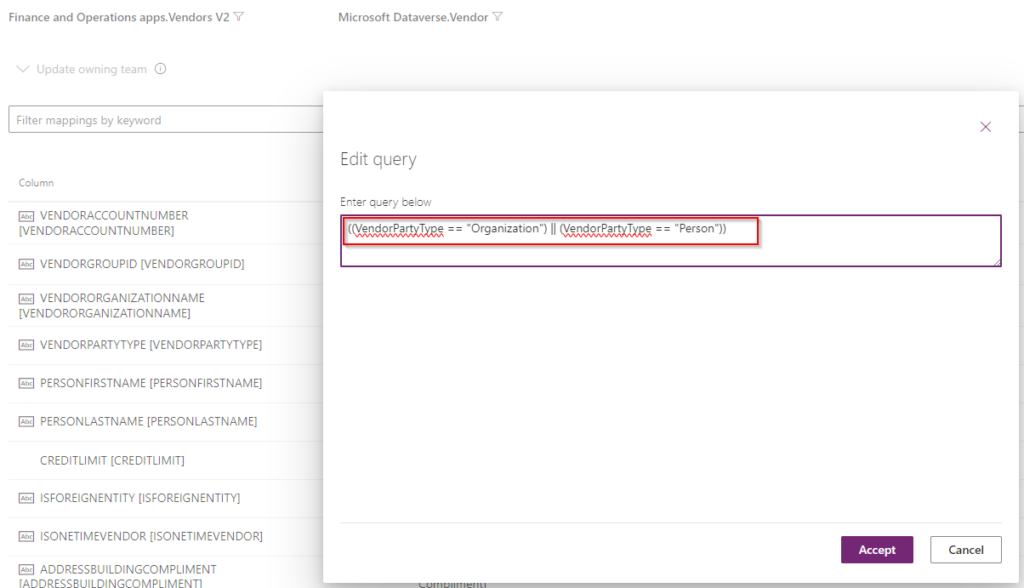The image size is (1024, 588).
Task: Select ISONETIMEVENDOR [ISONETIMEVENDOR] row text
Action: 151,536
